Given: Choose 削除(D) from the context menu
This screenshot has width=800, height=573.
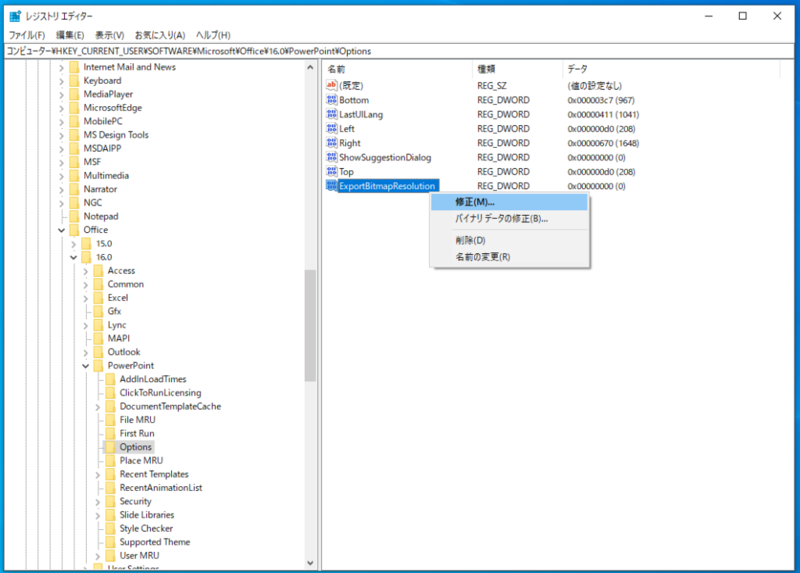Looking at the screenshot, I should pyautogui.click(x=510, y=240).
